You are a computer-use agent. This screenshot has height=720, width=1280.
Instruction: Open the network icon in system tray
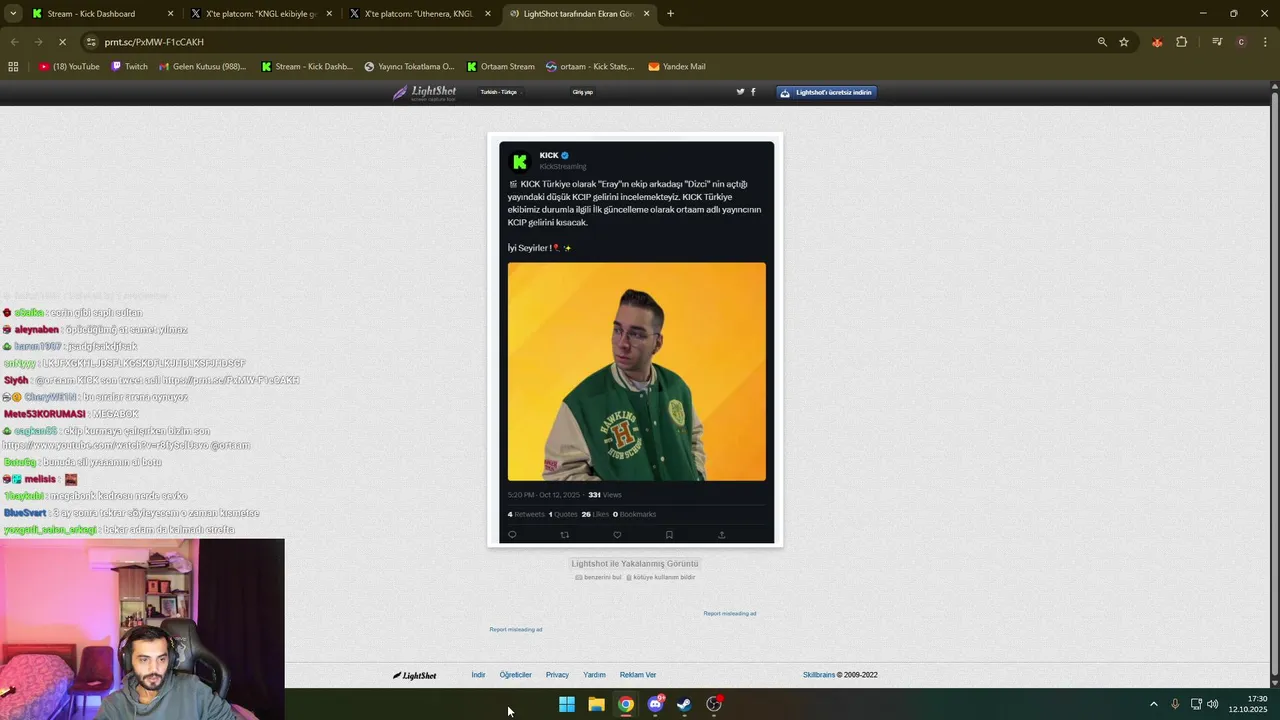pyautogui.click(x=1196, y=704)
